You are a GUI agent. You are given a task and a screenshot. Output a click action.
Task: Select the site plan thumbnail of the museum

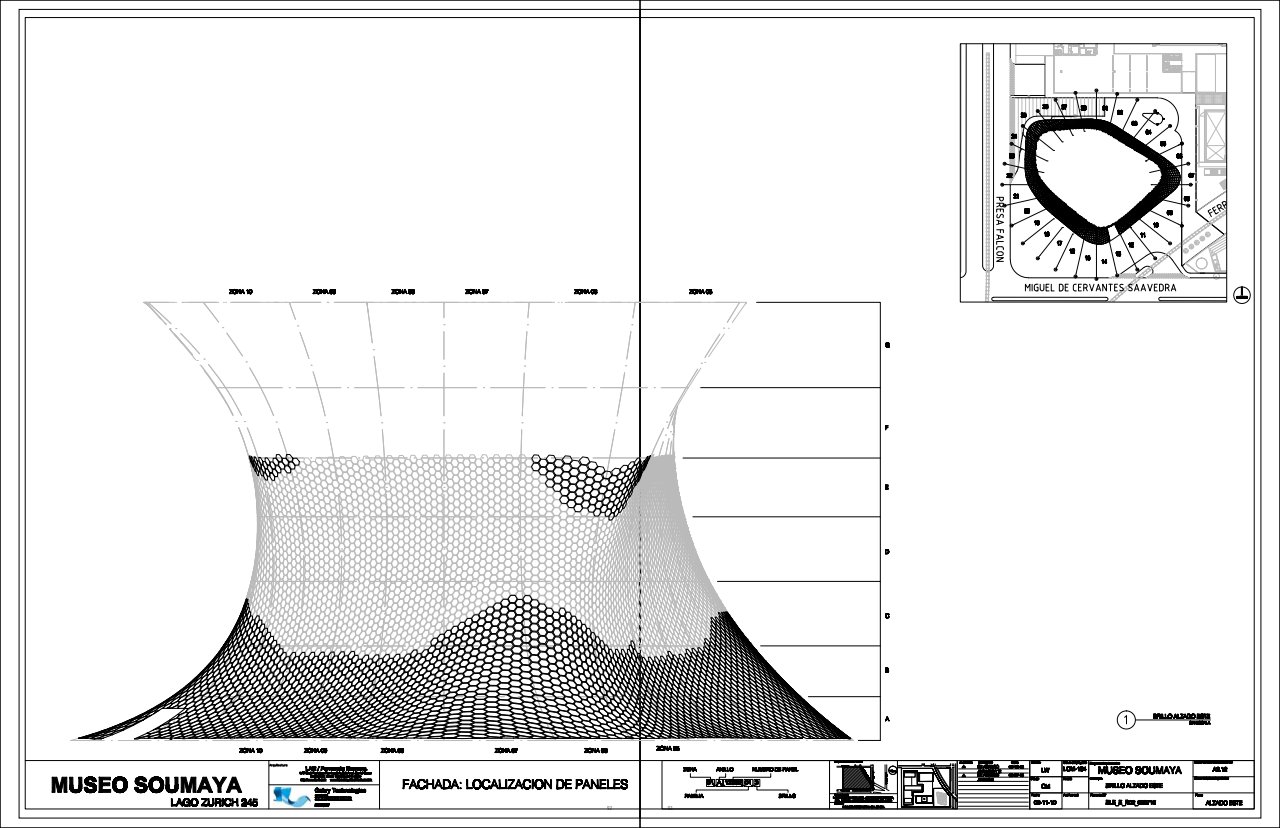click(x=1093, y=172)
